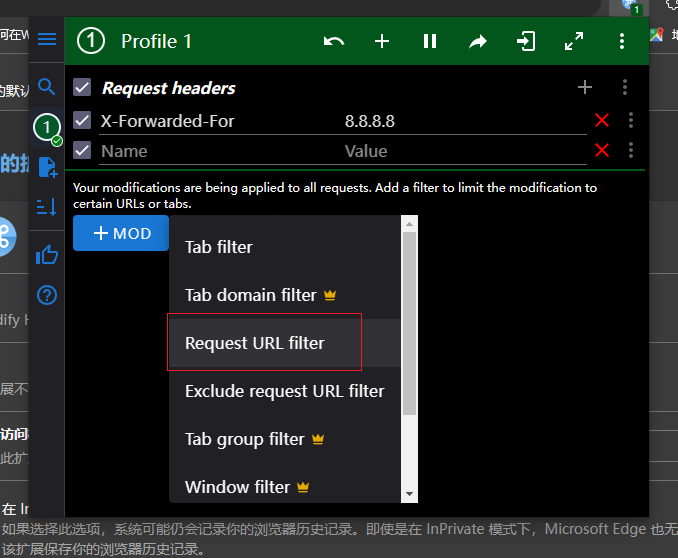Click the undo arrow in Profile header

334,42
